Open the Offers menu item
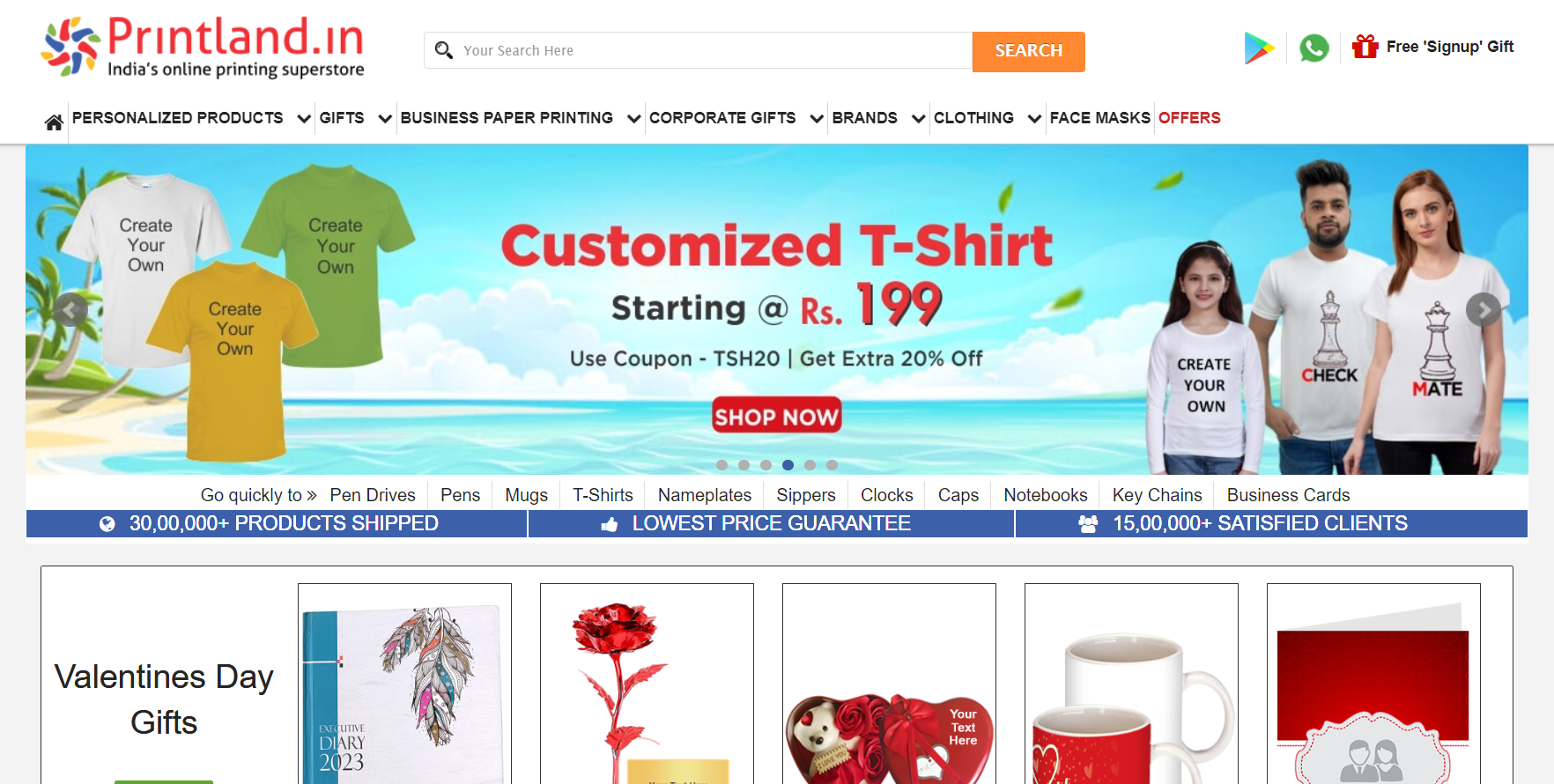The image size is (1554, 784). coord(1189,118)
